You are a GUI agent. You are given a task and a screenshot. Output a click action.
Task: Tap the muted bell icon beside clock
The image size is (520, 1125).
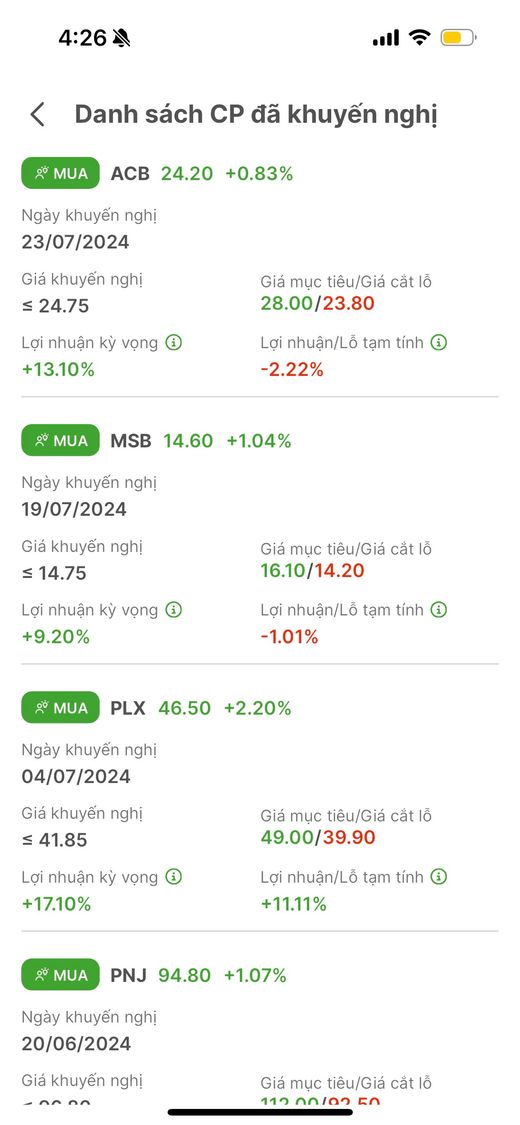point(121,38)
